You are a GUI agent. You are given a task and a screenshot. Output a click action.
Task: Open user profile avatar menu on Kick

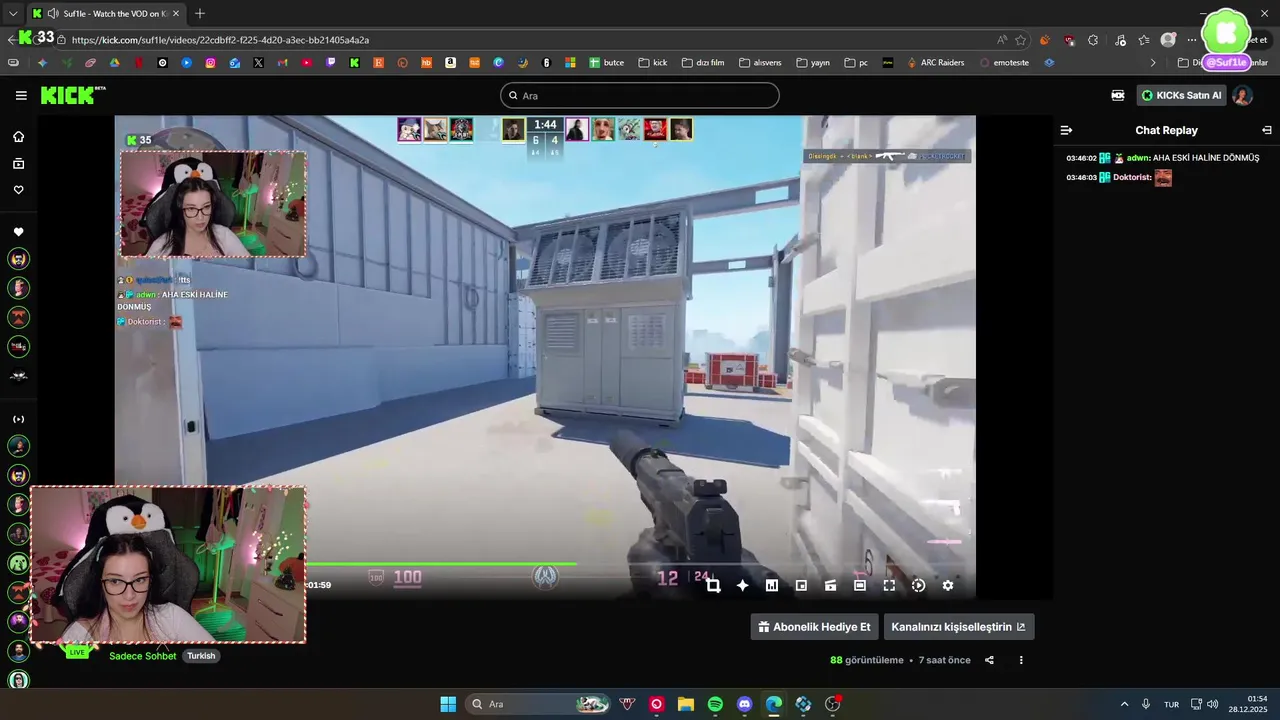tap(1242, 96)
